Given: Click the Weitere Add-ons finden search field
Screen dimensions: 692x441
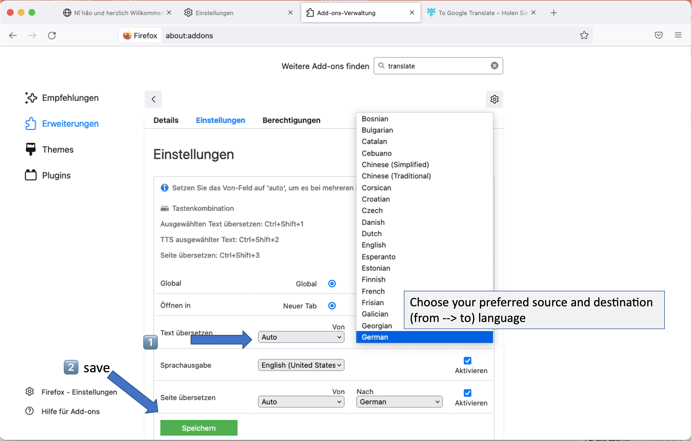Looking at the screenshot, I should coord(438,66).
